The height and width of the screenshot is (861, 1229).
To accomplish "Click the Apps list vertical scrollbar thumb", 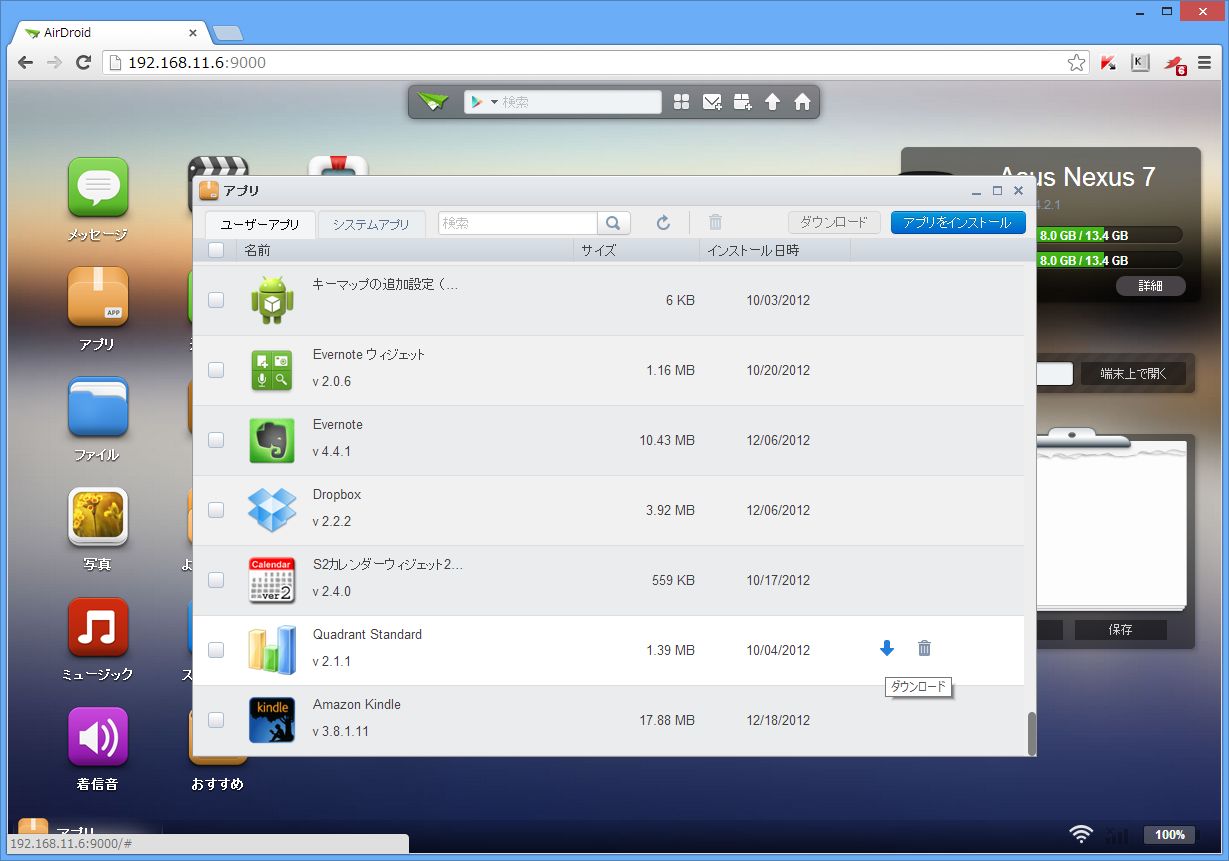I will pos(1031,734).
